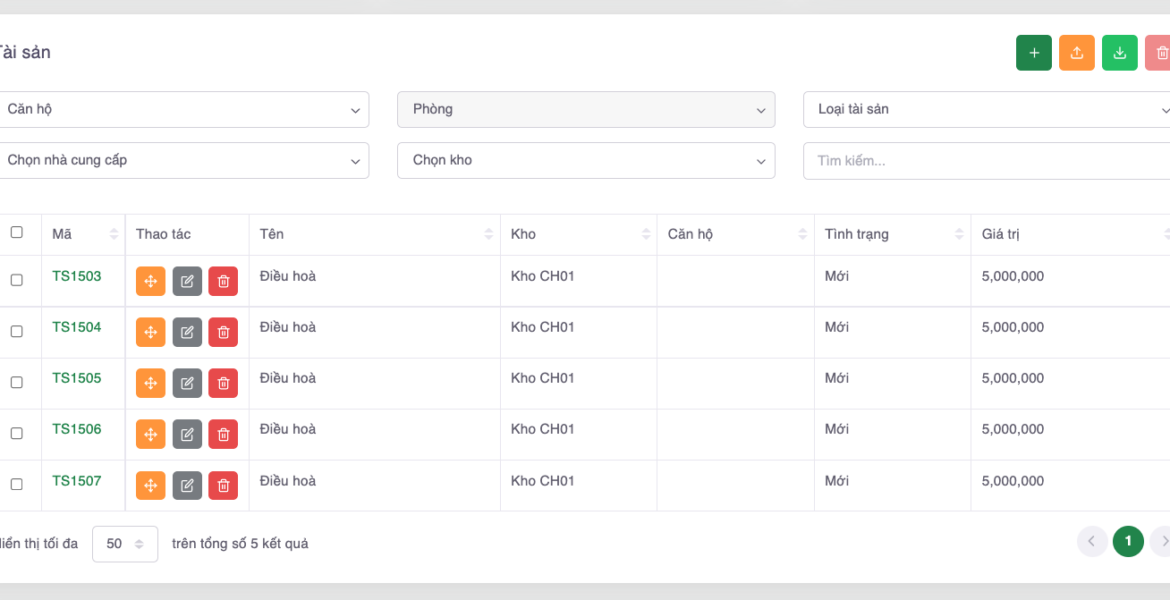Viewport: 1170px width, 600px height.
Task: Toggle the select-all checkbox in table header
Action: pos(16,233)
